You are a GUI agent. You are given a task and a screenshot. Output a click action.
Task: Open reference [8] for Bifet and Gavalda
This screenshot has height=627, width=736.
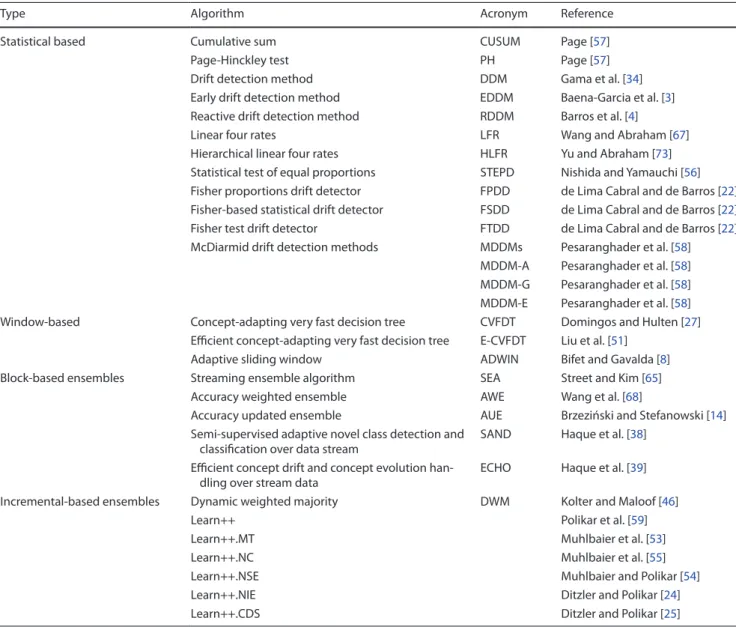[x=663, y=359]
